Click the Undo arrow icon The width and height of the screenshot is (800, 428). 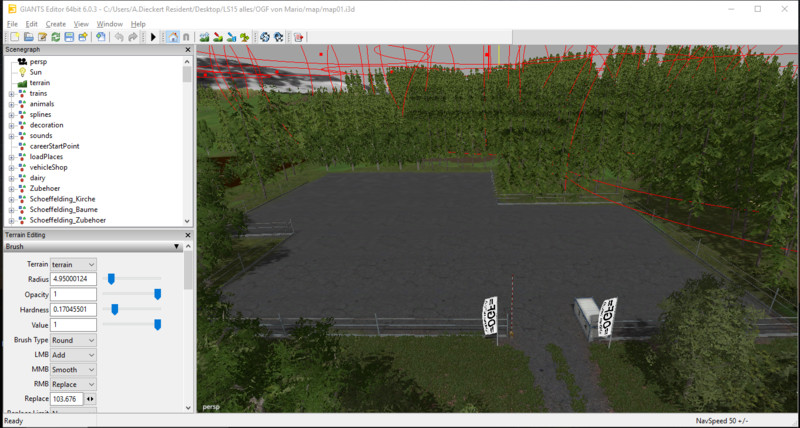click(x=121, y=37)
